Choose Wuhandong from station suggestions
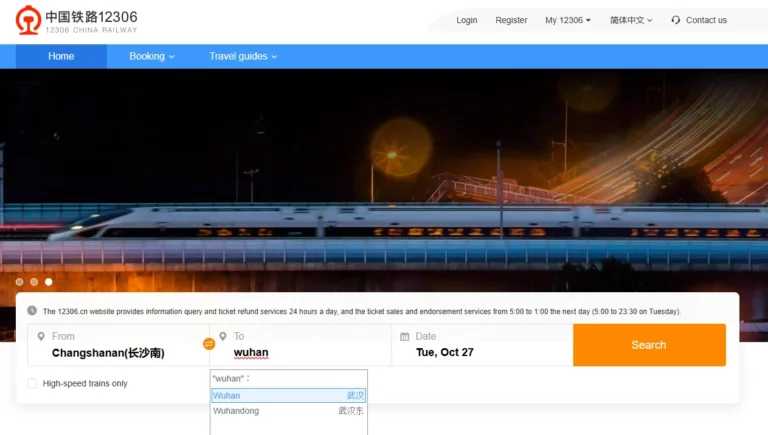 click(288, 411)
